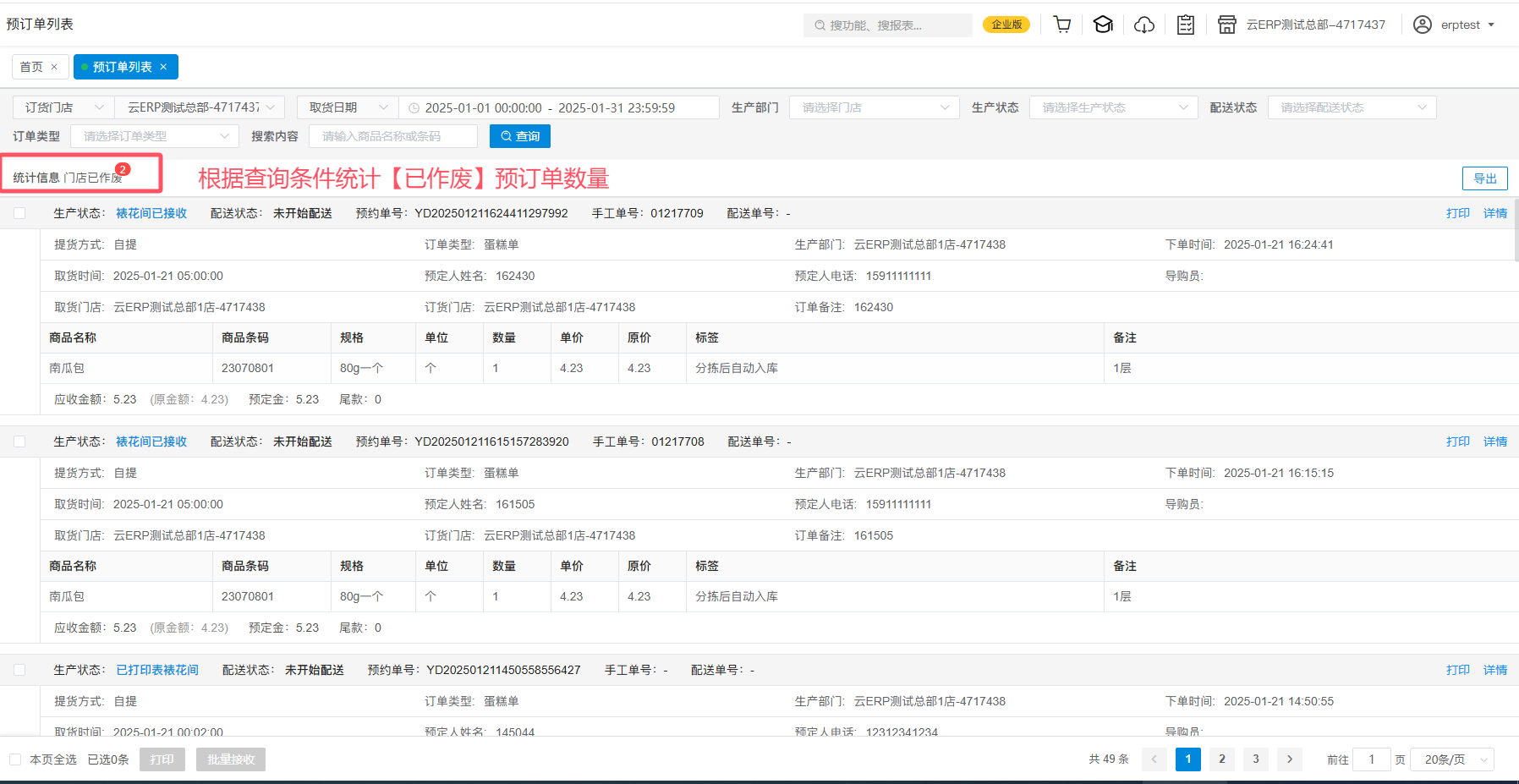1519x784 pixels.
Task: Click 下单时间 2025-01-21 16:15:15 value
Action: point(1279,473)
